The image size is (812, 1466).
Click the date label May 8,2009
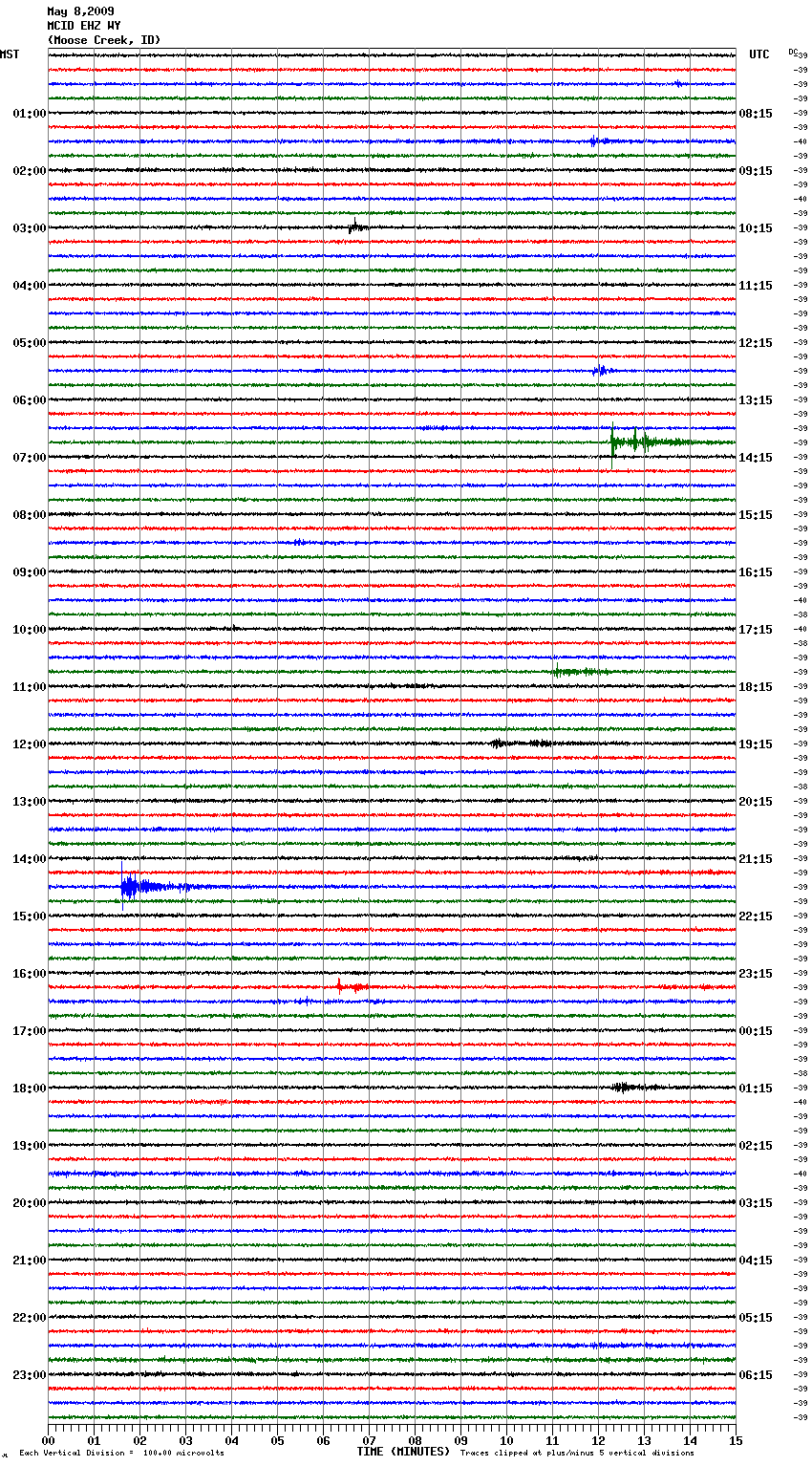point(80,11)
